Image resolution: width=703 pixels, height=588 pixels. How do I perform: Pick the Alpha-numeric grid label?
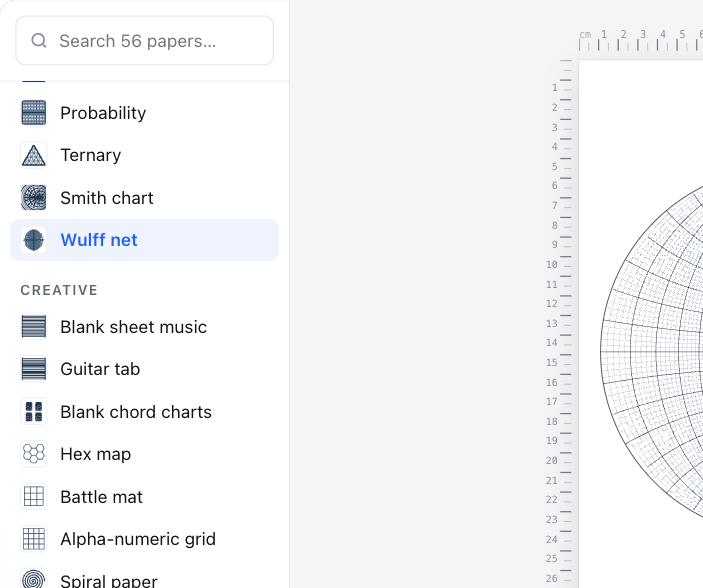[x=138, y=539]
